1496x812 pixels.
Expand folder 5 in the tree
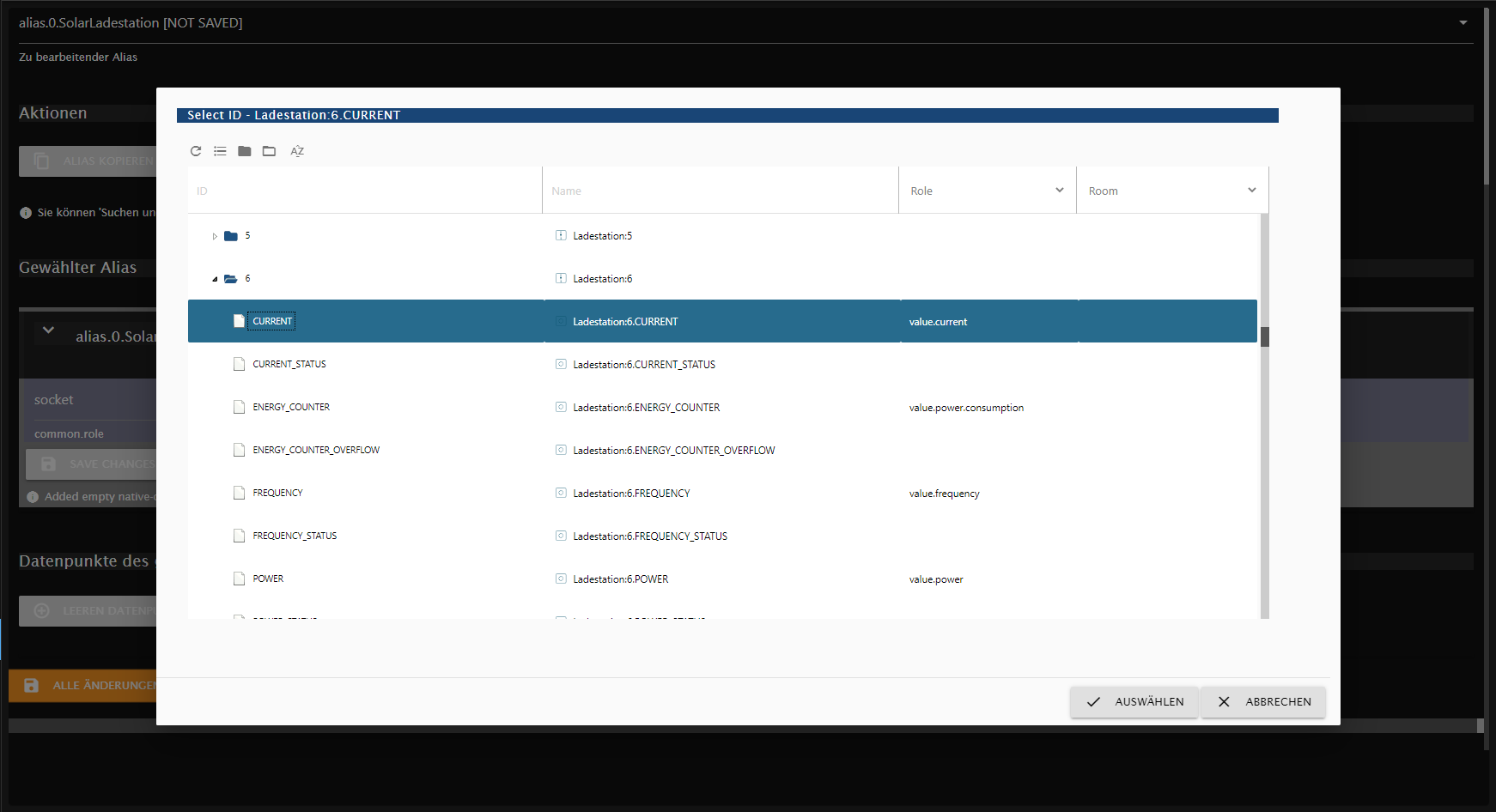[215, 236]
